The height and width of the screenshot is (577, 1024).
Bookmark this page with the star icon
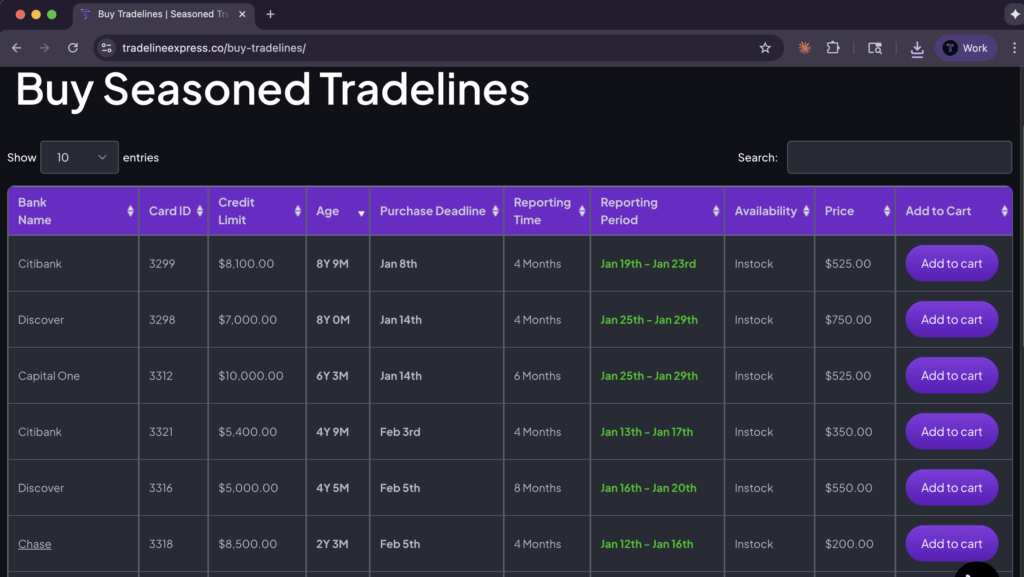(765, 48)
